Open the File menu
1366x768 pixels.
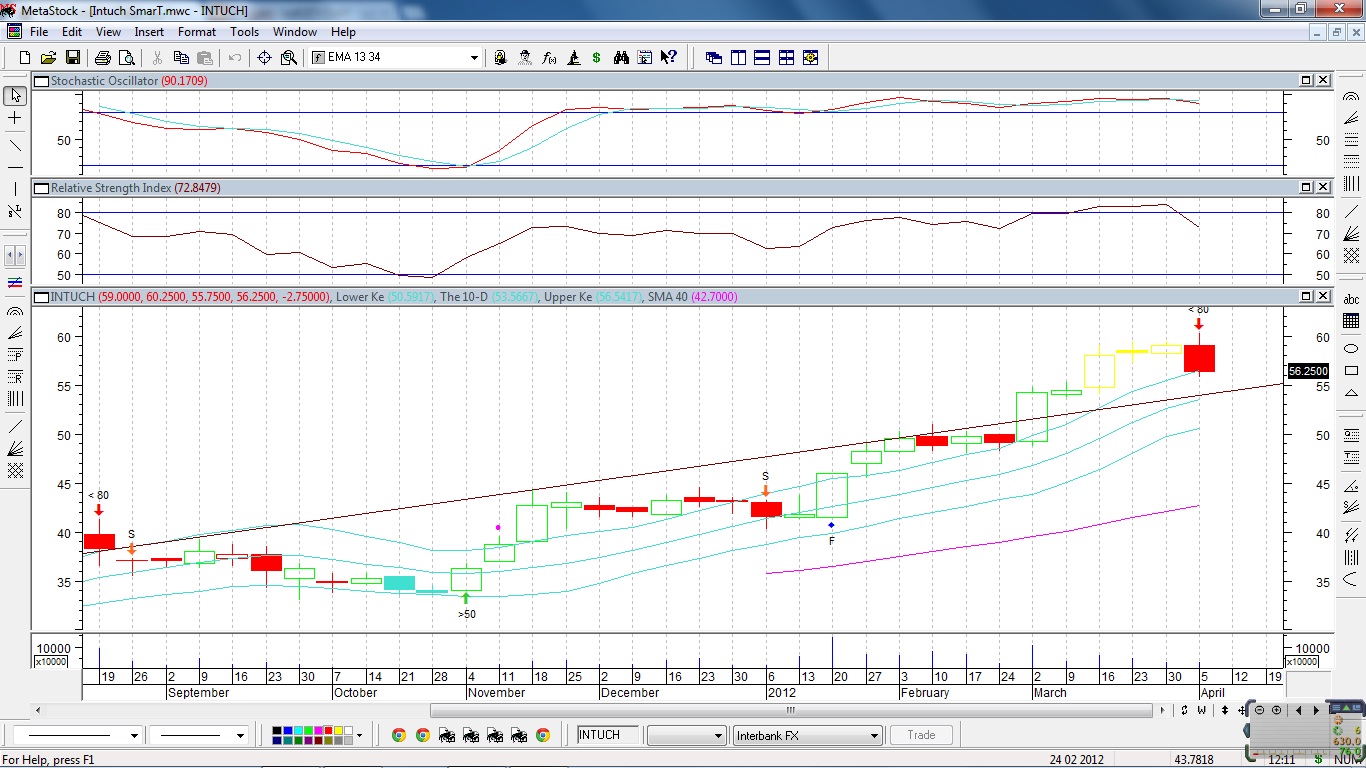tap(39, 32)
